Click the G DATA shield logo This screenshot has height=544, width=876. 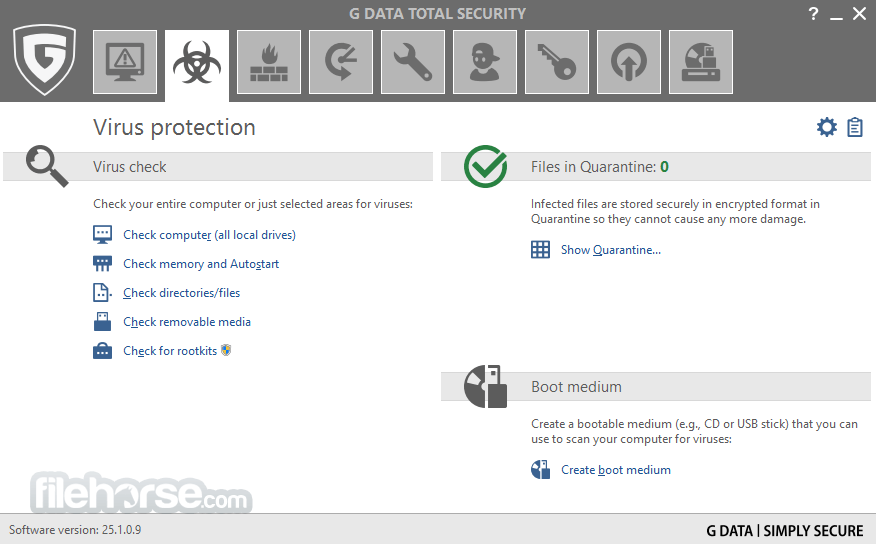pos(45,59)
